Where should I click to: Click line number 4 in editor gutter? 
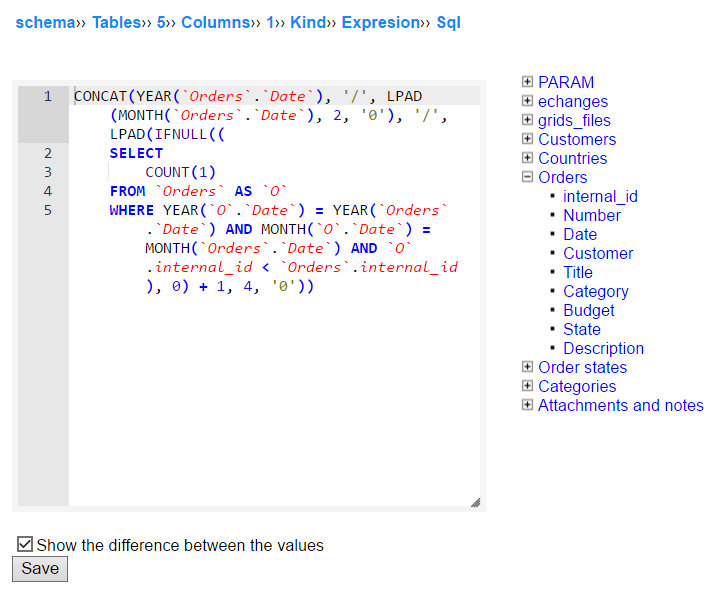(48, 191)
